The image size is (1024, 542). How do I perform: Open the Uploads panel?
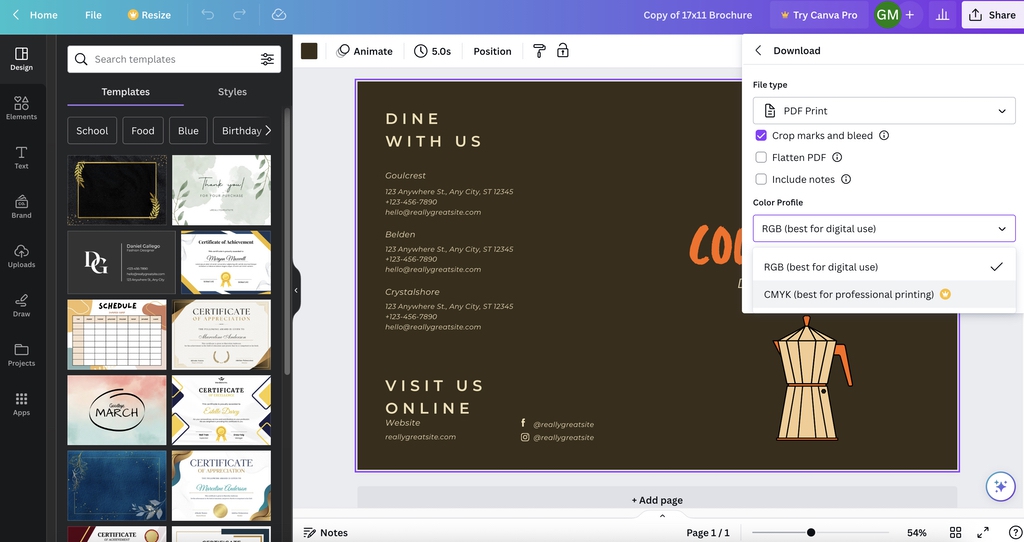(22, 256)
